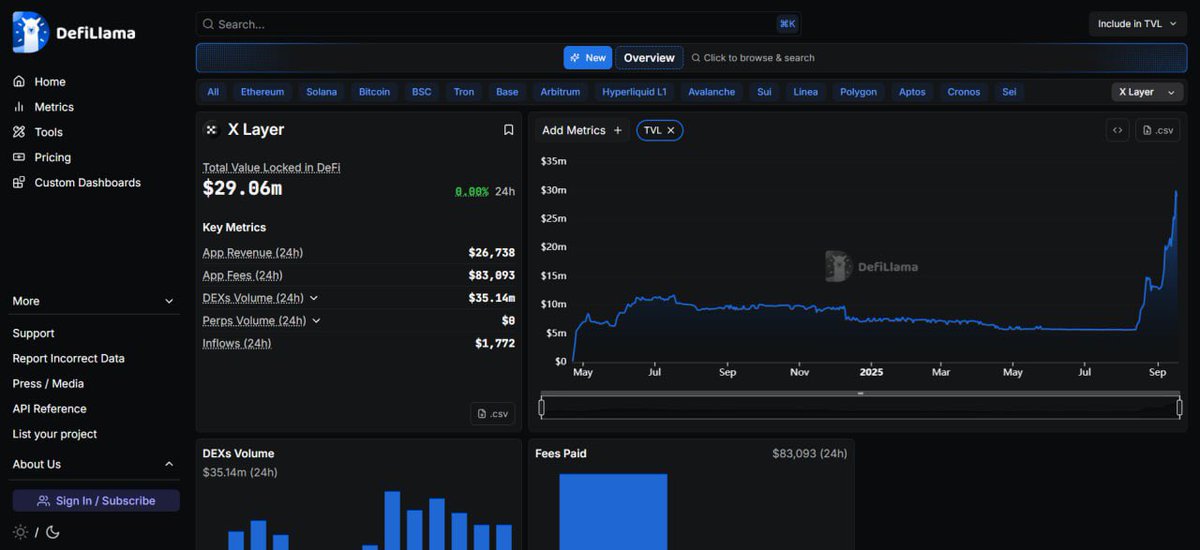Select the Ethereum chain filter
The image size is (1200, 550).
(262, 92)
